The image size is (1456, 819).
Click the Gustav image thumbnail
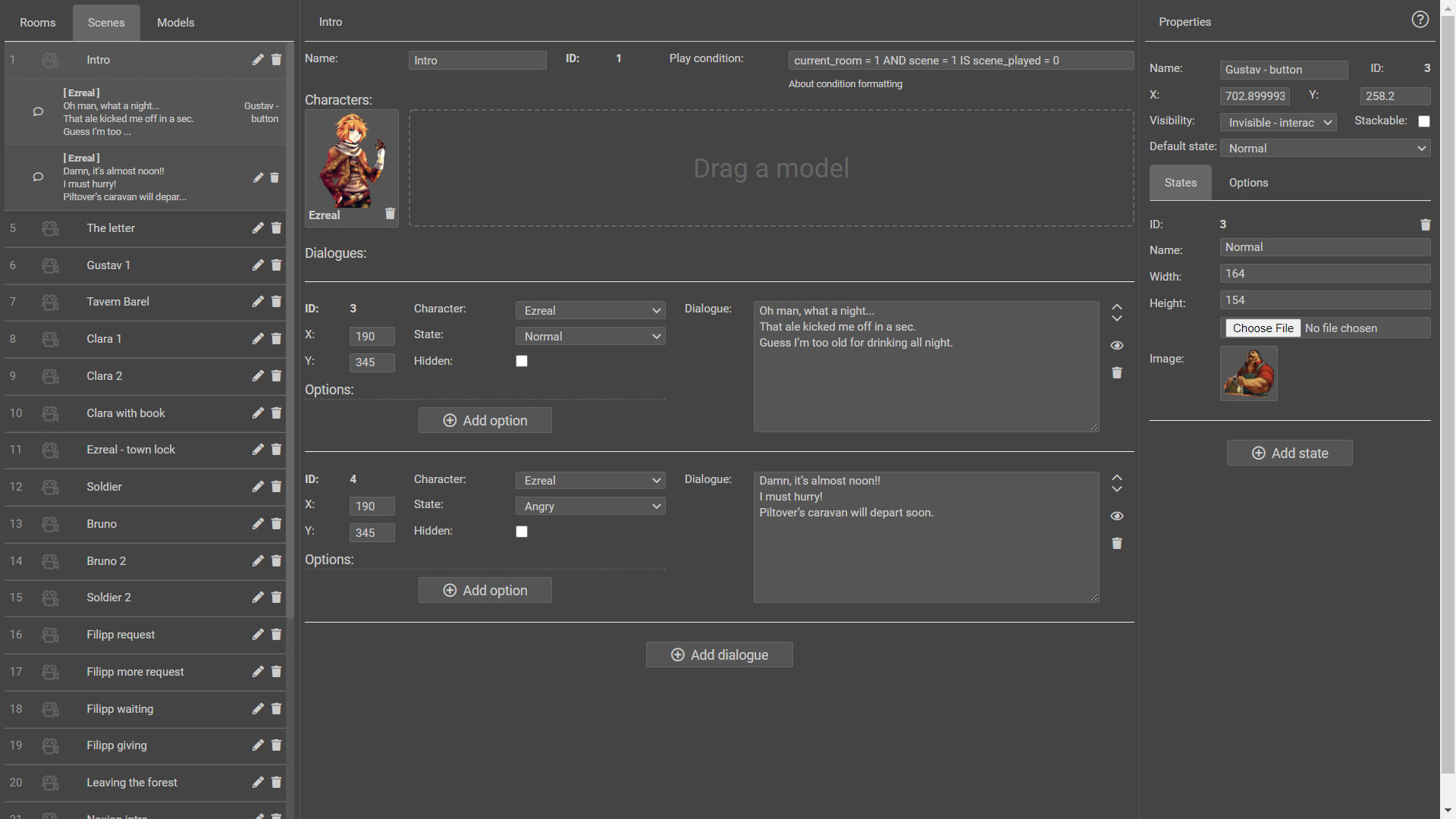point(1248,373)
